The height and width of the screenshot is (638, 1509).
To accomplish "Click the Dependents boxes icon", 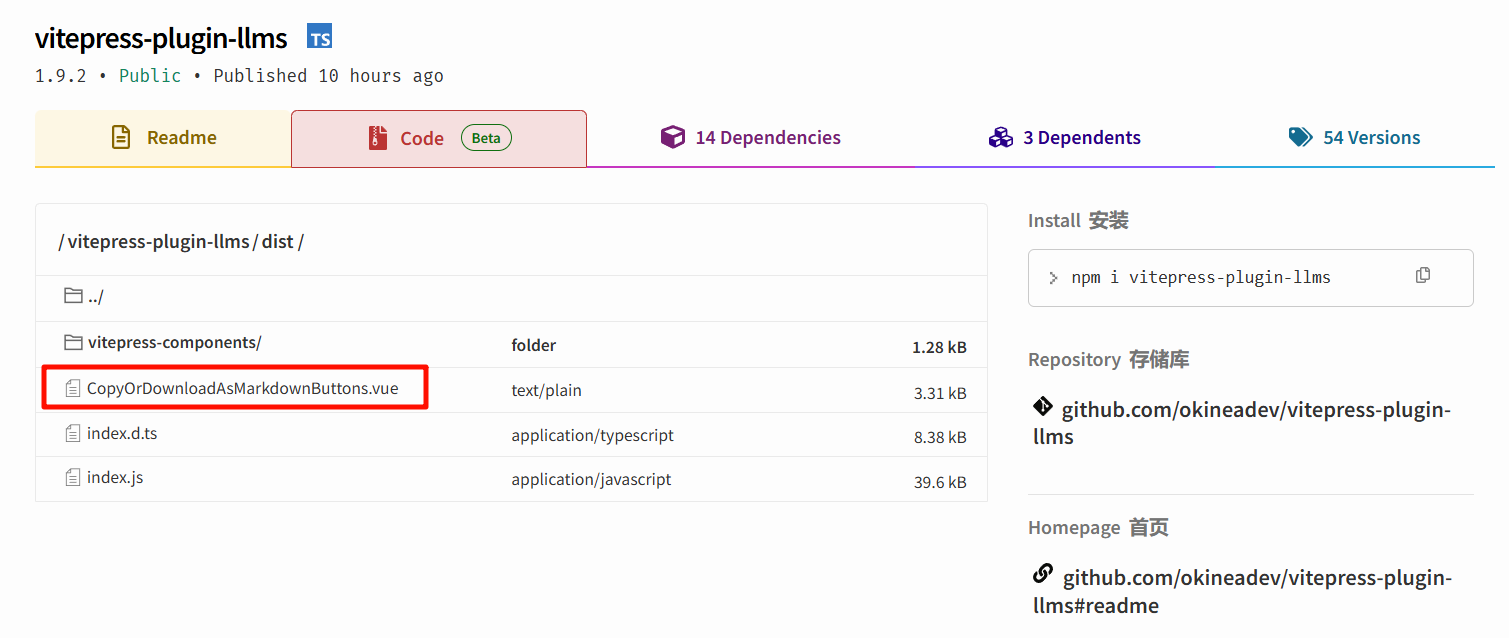I will point(1001,138).
